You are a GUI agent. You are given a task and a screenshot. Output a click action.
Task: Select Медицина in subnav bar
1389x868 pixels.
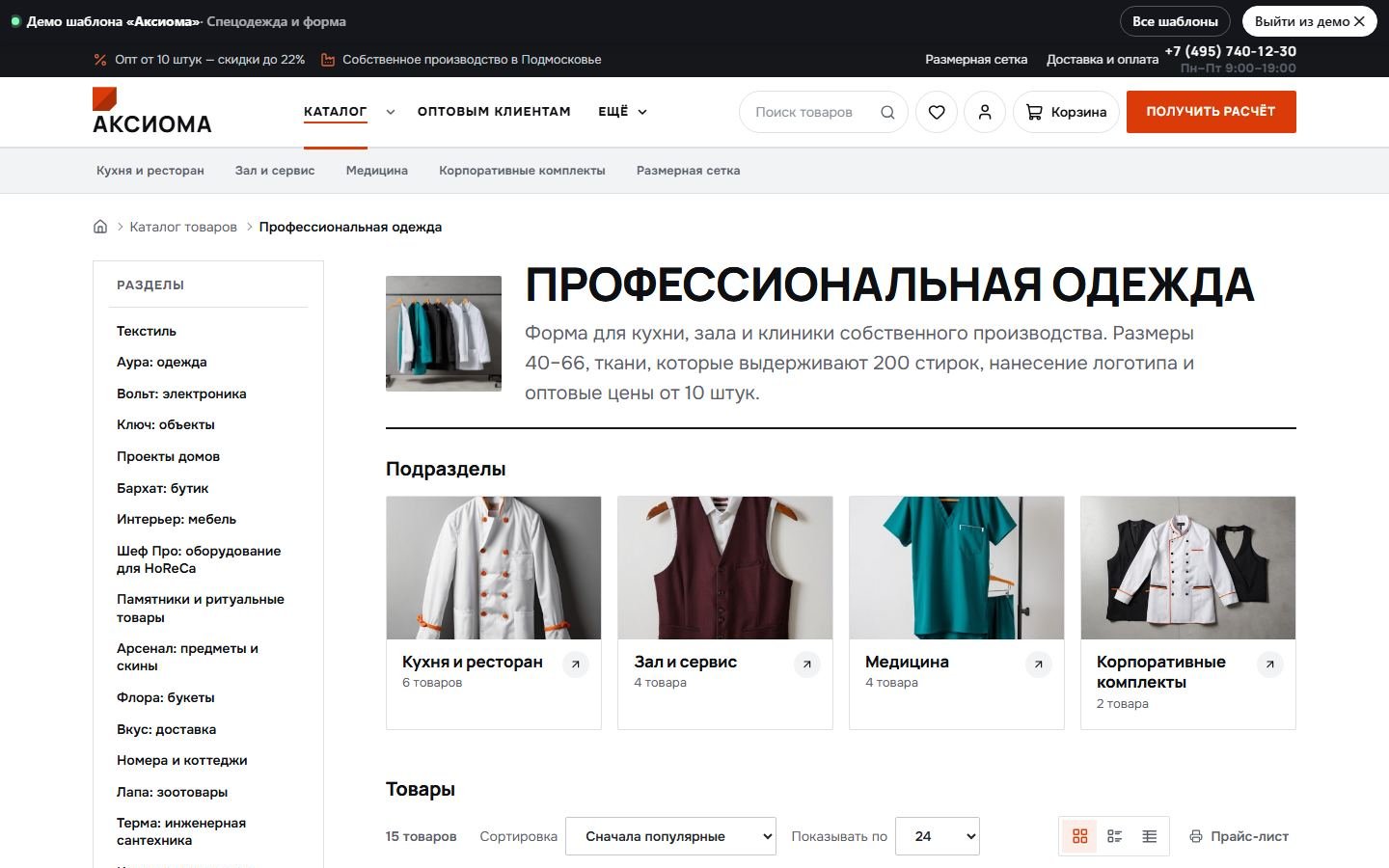tap(377, 171)
